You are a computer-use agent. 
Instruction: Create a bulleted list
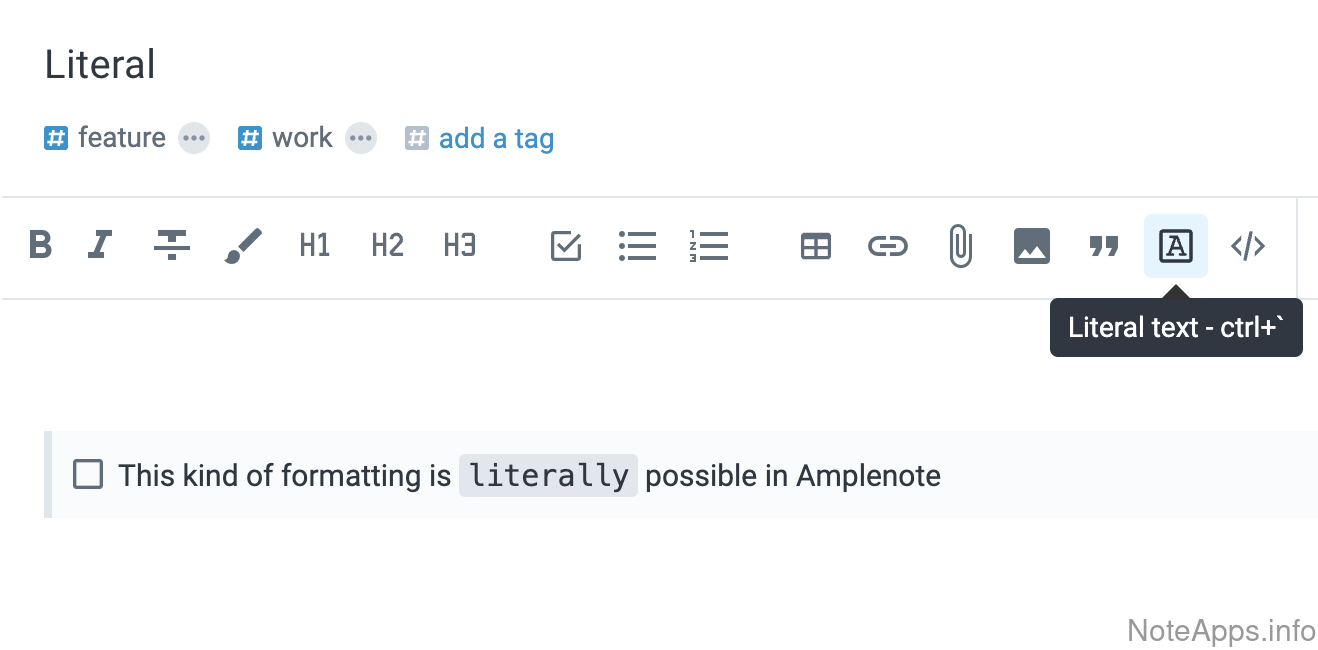[637, 245]
